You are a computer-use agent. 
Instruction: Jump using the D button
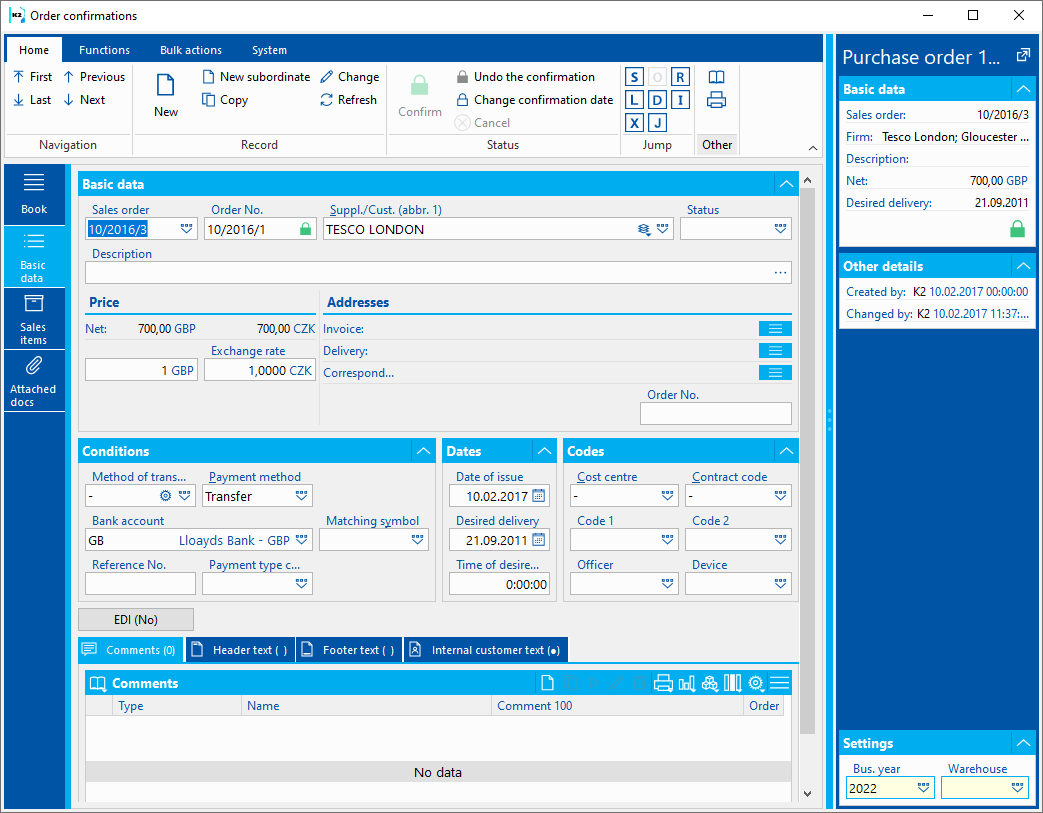[x=657, y=100]
